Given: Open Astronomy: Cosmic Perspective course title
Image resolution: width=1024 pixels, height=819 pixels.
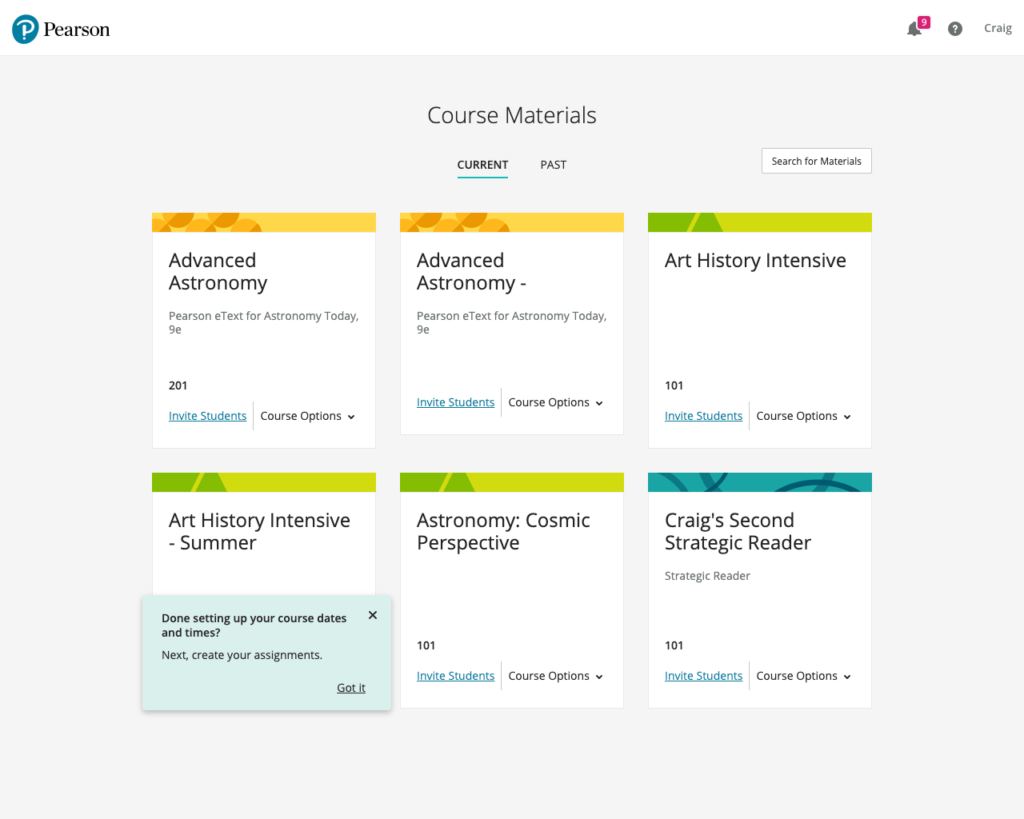Looking at the screenshot, I should 504,531.
